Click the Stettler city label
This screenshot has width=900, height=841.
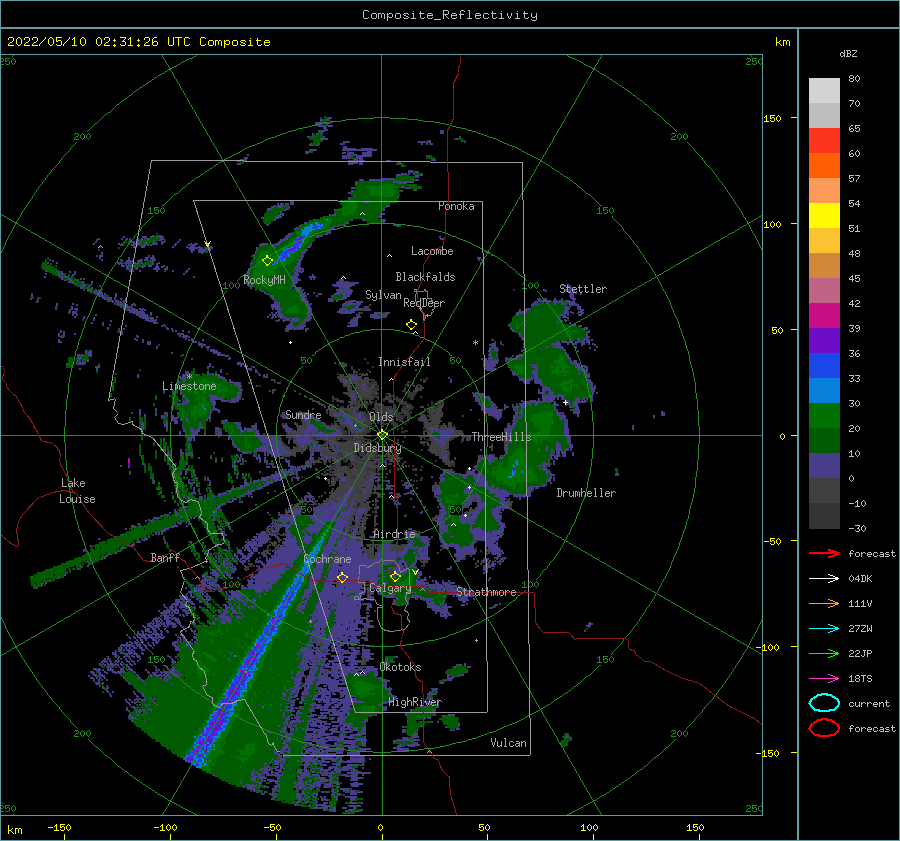coord(583,289)
